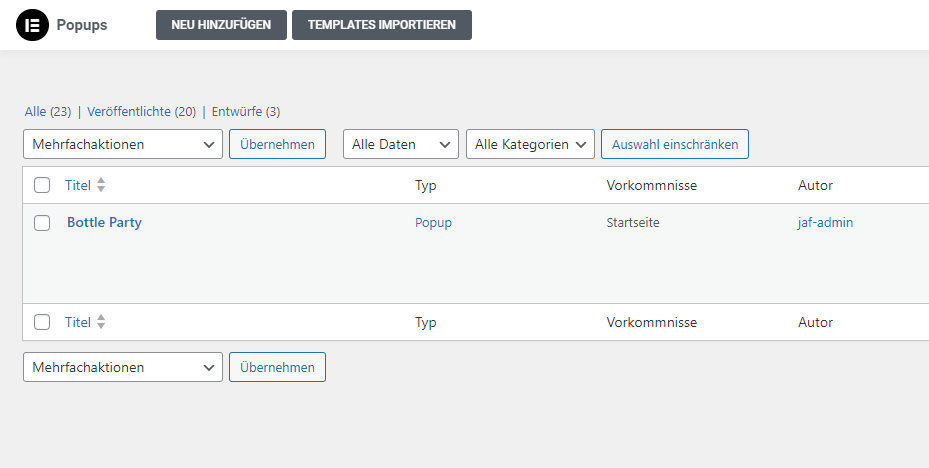Open the Alle Kategorien dropdown
Viewport: 929px width, 468px height.
point(530,144)
